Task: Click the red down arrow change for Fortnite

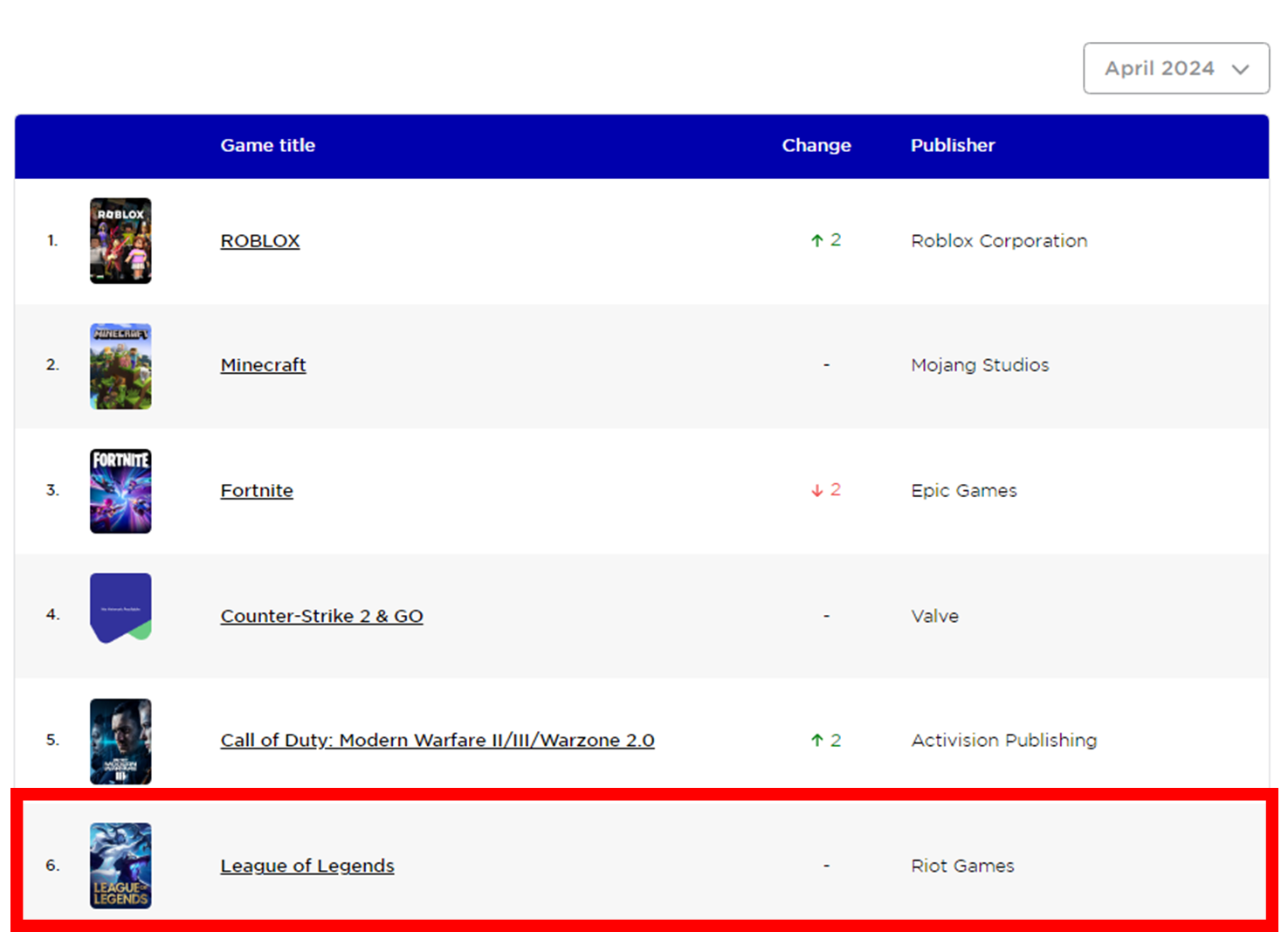Action: (x=825, y=490)
